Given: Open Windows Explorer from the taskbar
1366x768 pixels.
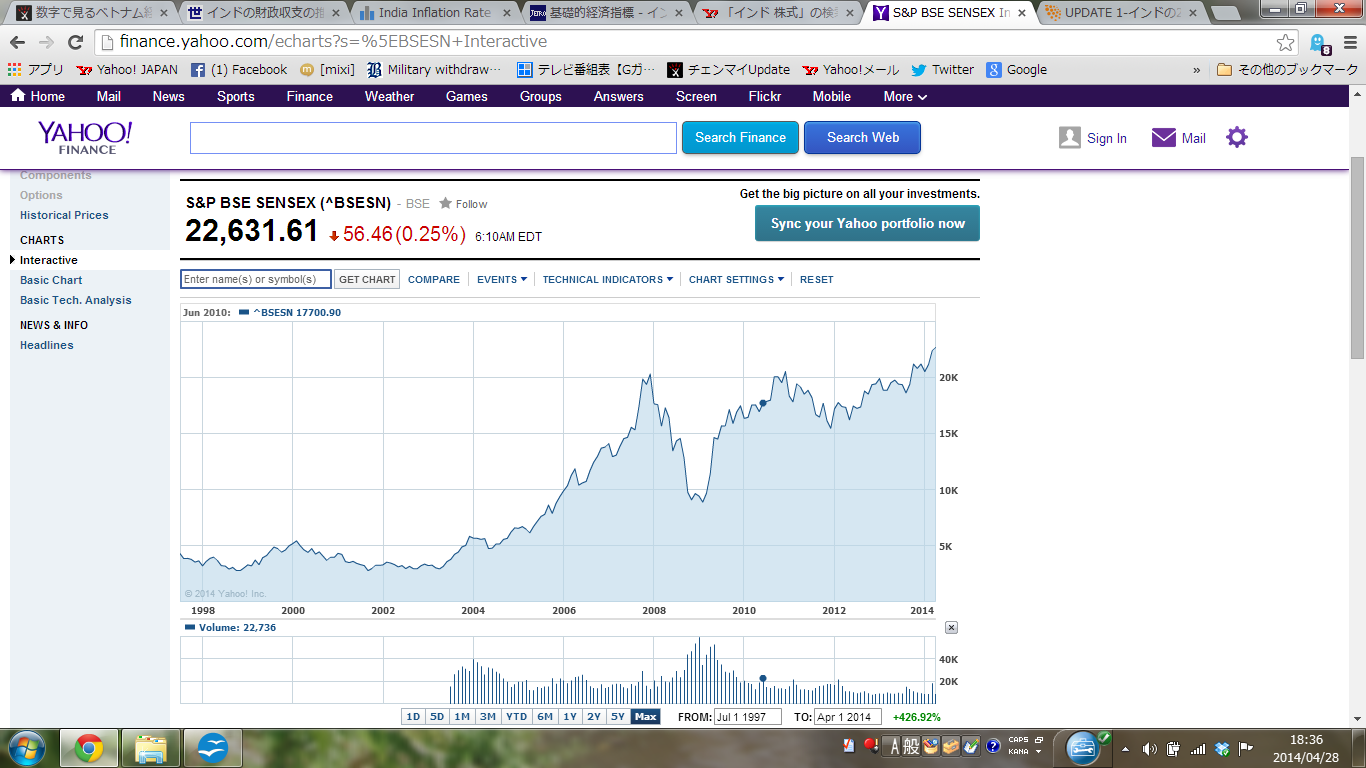Looking at the screenshot, I should [x=150, y=748].
